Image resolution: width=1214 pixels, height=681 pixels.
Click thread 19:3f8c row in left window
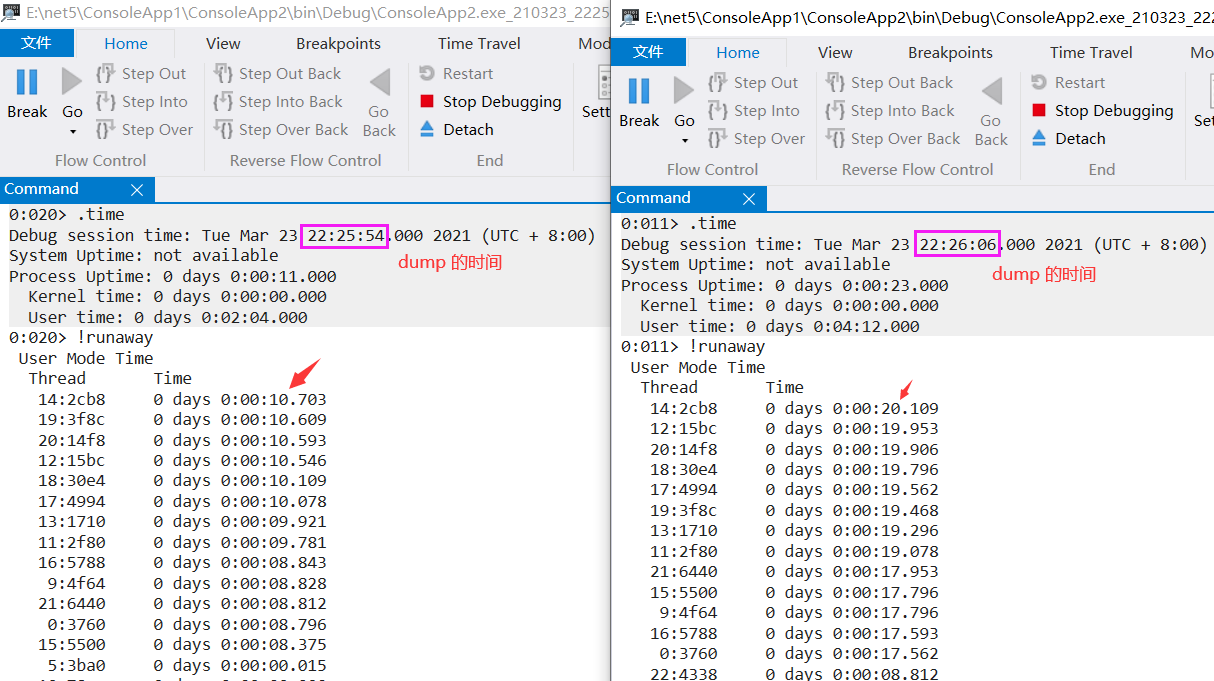182,420
